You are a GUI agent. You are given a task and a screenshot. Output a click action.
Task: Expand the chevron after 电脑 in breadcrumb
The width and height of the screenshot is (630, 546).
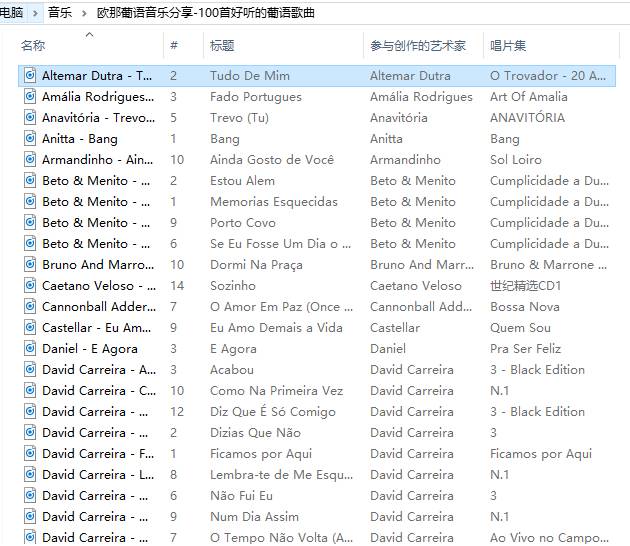tap(35, 13)
